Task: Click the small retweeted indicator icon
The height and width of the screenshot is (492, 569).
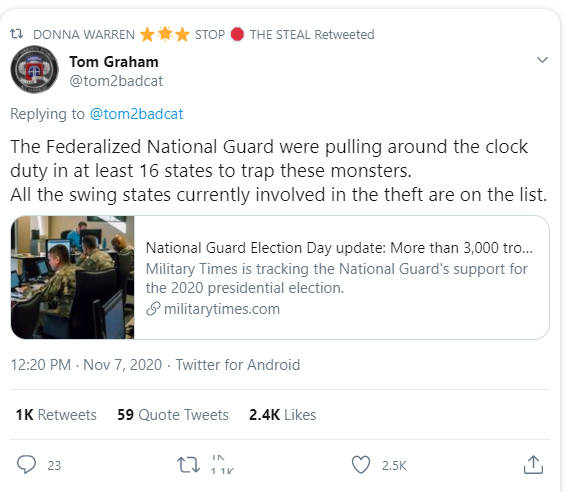Action: point(16,34)
